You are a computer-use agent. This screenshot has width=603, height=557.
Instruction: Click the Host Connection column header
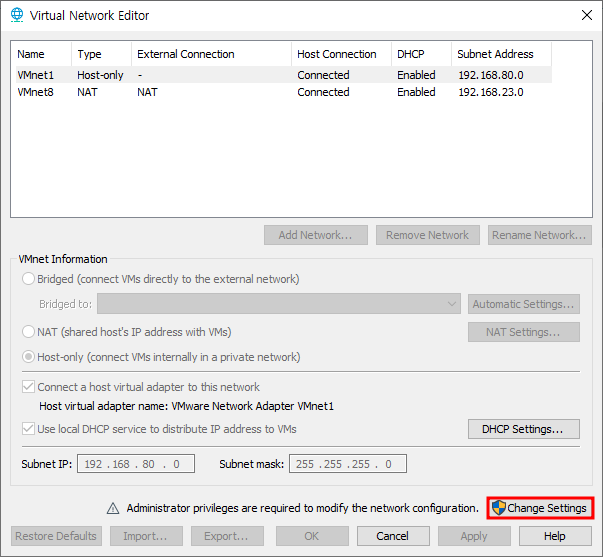341,54
